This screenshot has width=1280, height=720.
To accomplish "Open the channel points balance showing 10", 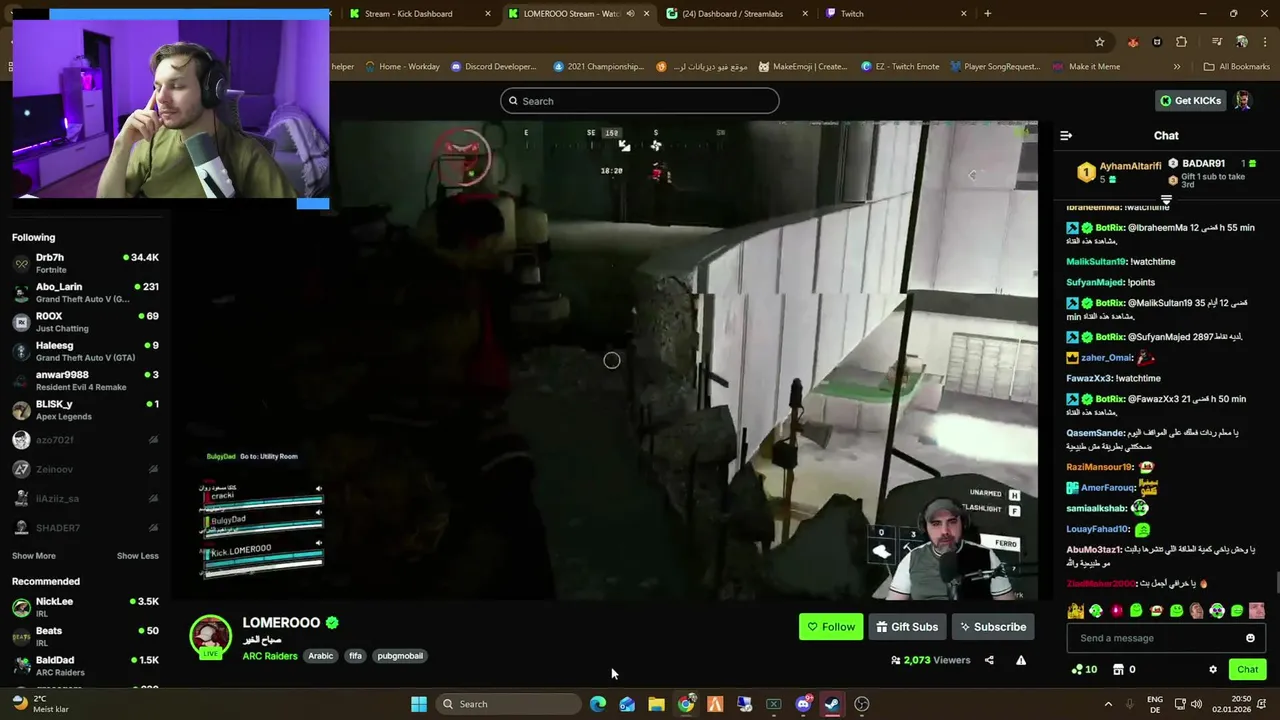I will click(x=1084, y=669).
